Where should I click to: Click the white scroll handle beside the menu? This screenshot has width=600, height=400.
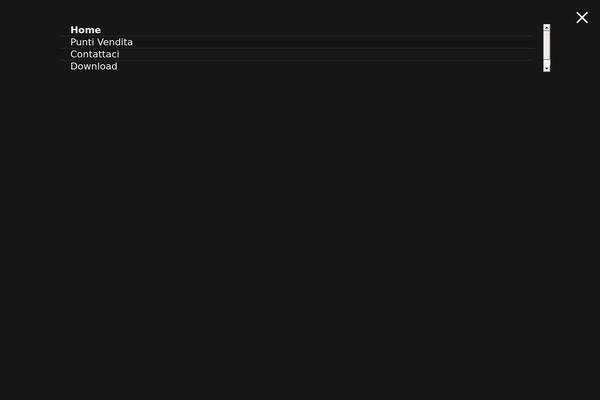coord(546,45)
